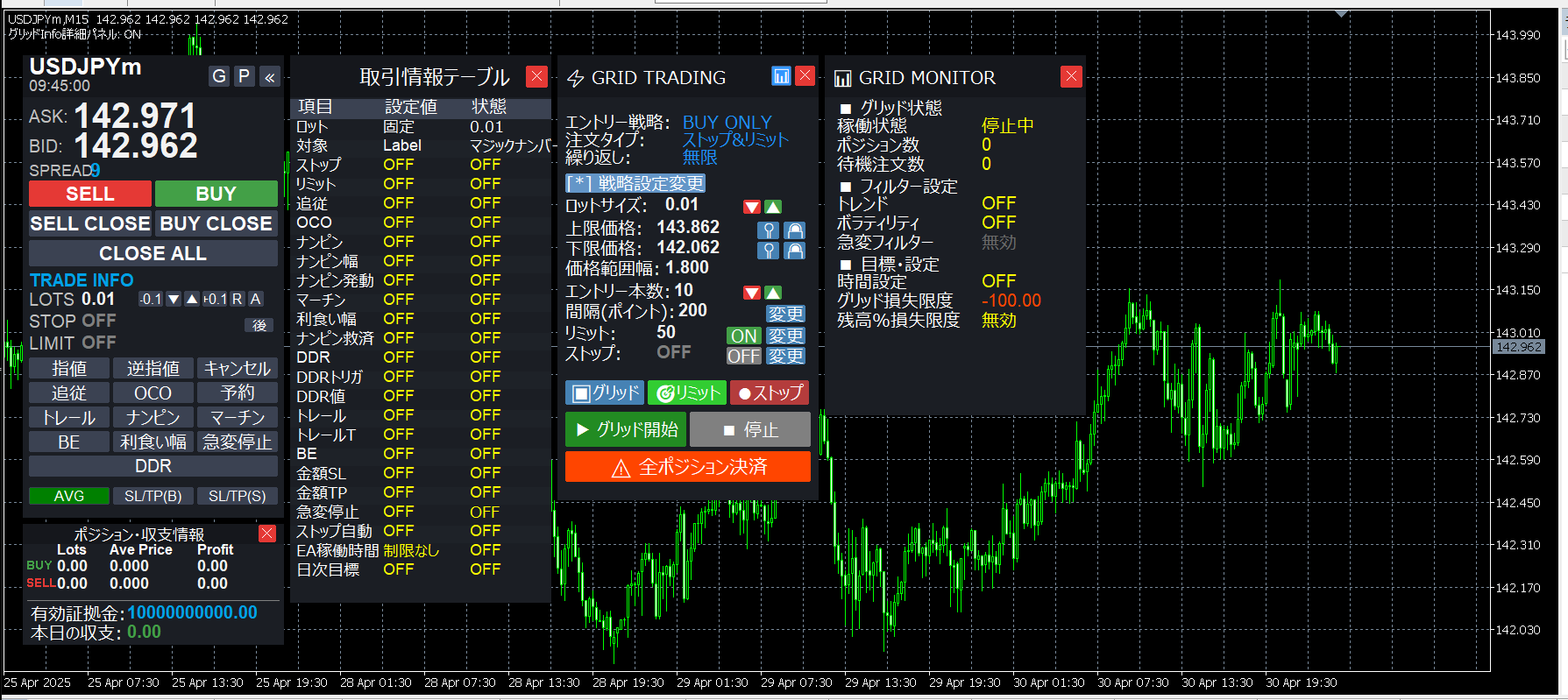Click the orange 全ポジション決済 warning button
The width and height of the screenshot is (1568, 700).
687,467
